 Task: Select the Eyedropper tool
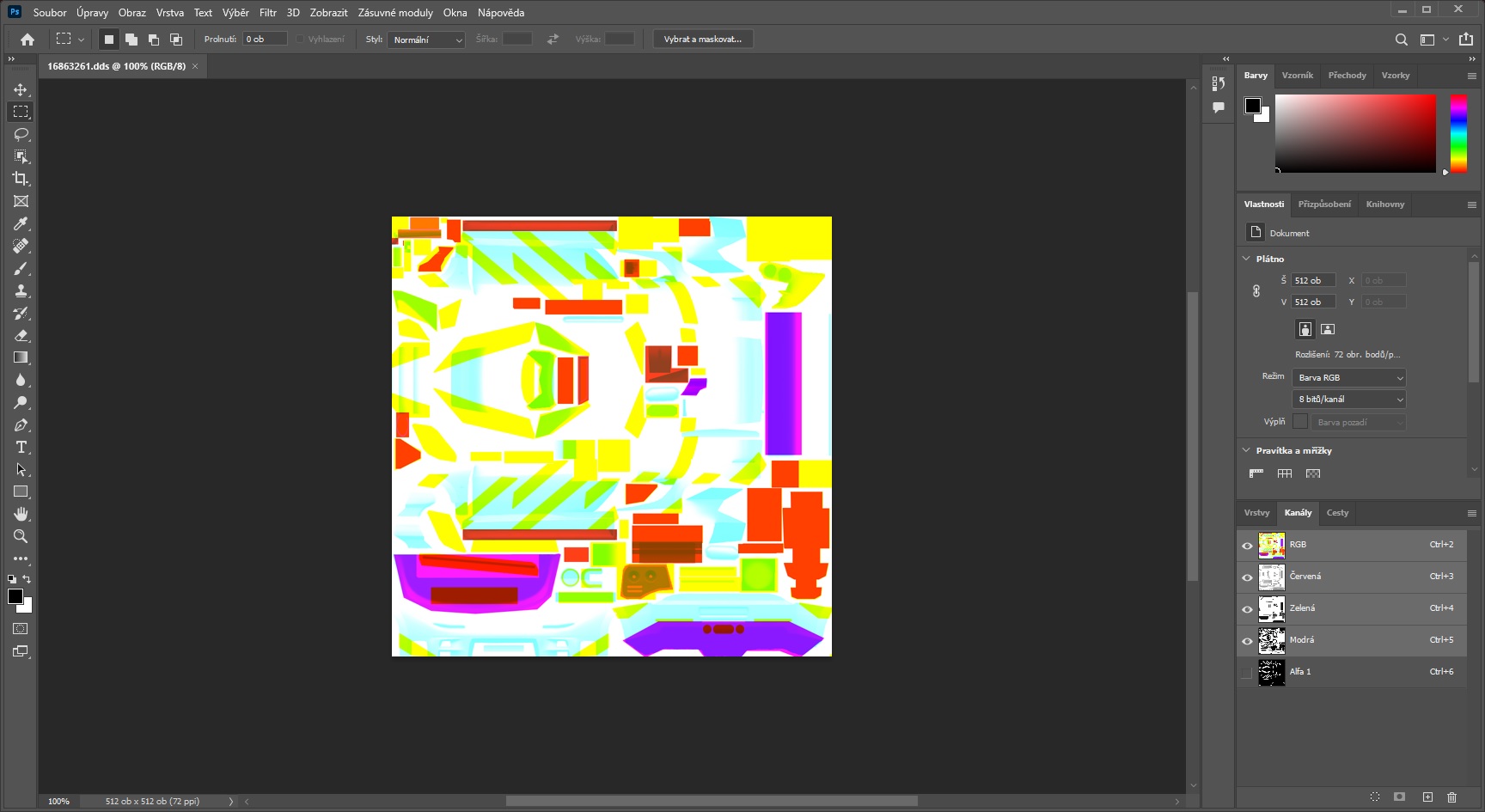pyautogui.click(x=21, y=223)
